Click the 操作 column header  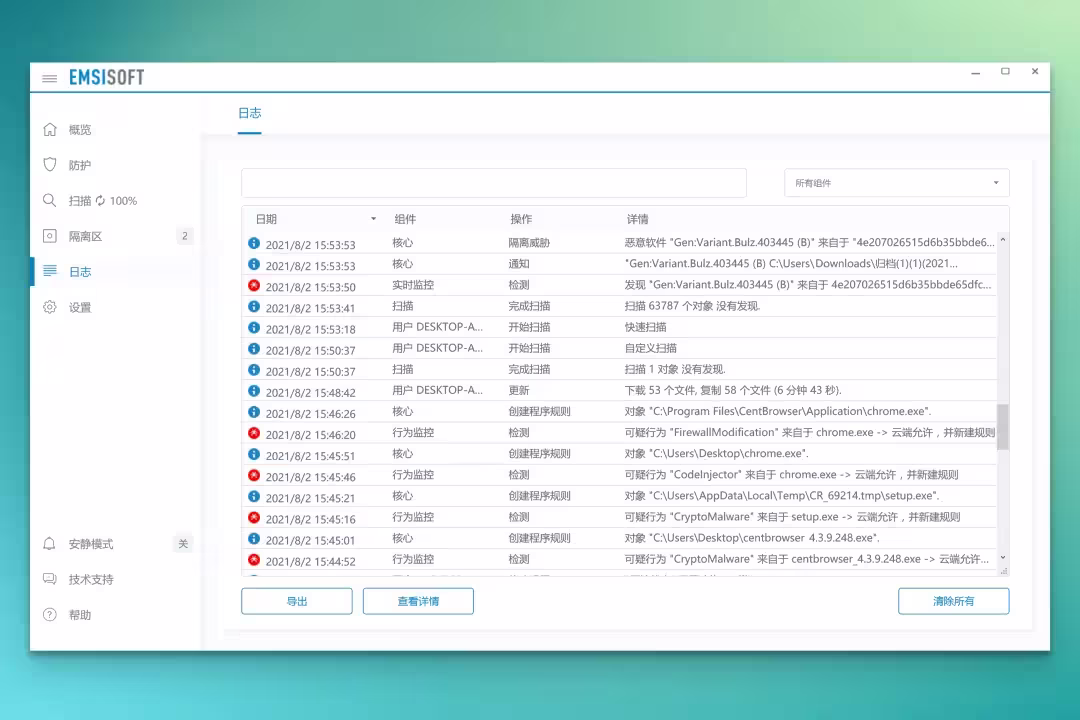[x=521, y=219]
